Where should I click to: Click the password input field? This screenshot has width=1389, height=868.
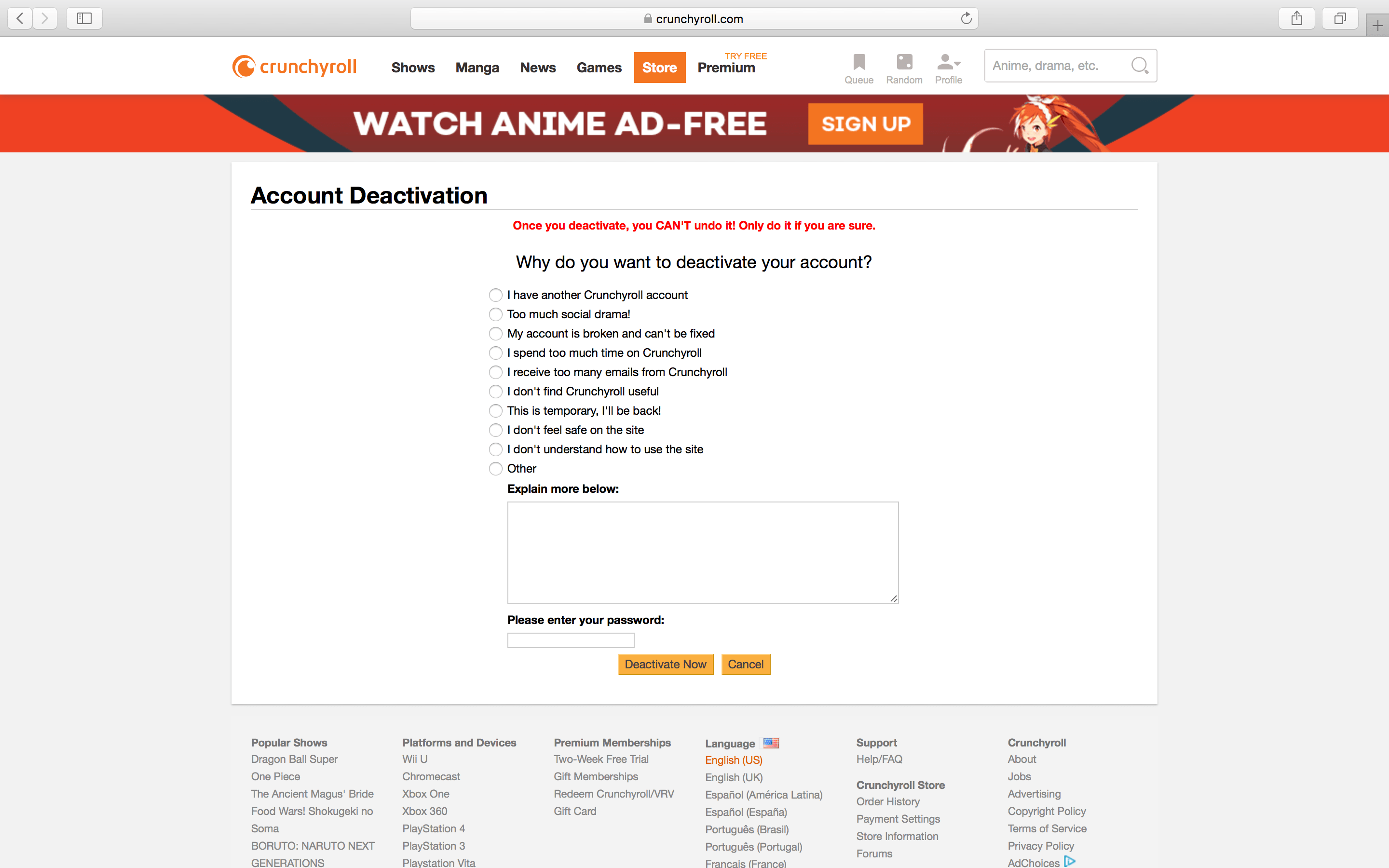click(571, 640)
